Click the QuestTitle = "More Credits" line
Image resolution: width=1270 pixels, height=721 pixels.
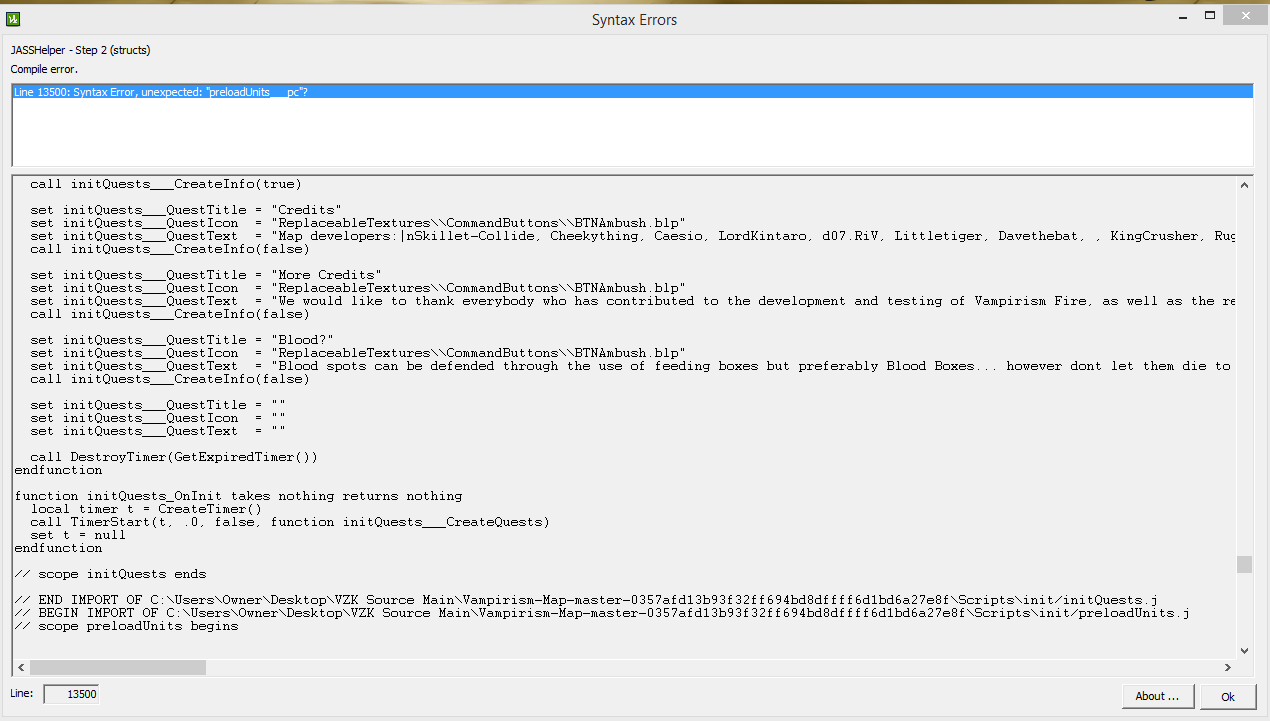click(x=206, y=275)
